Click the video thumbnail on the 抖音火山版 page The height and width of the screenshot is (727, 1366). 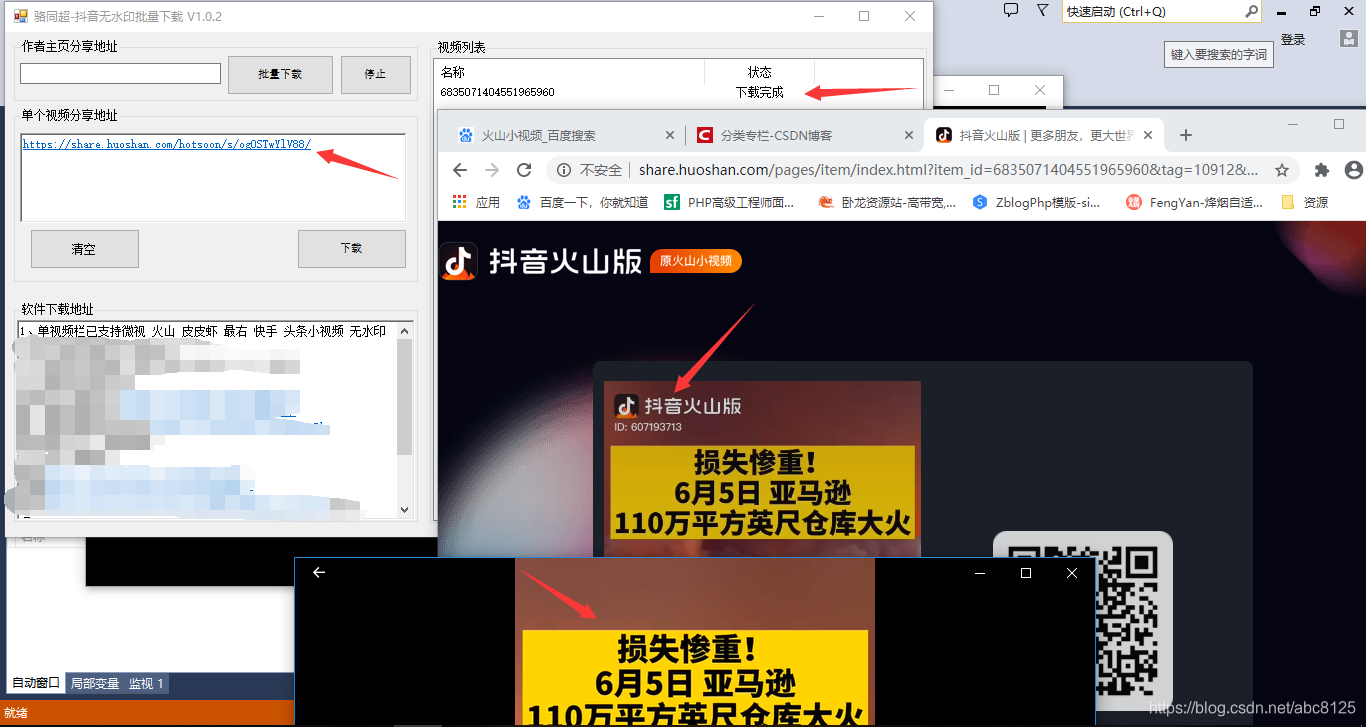(763, 469)
